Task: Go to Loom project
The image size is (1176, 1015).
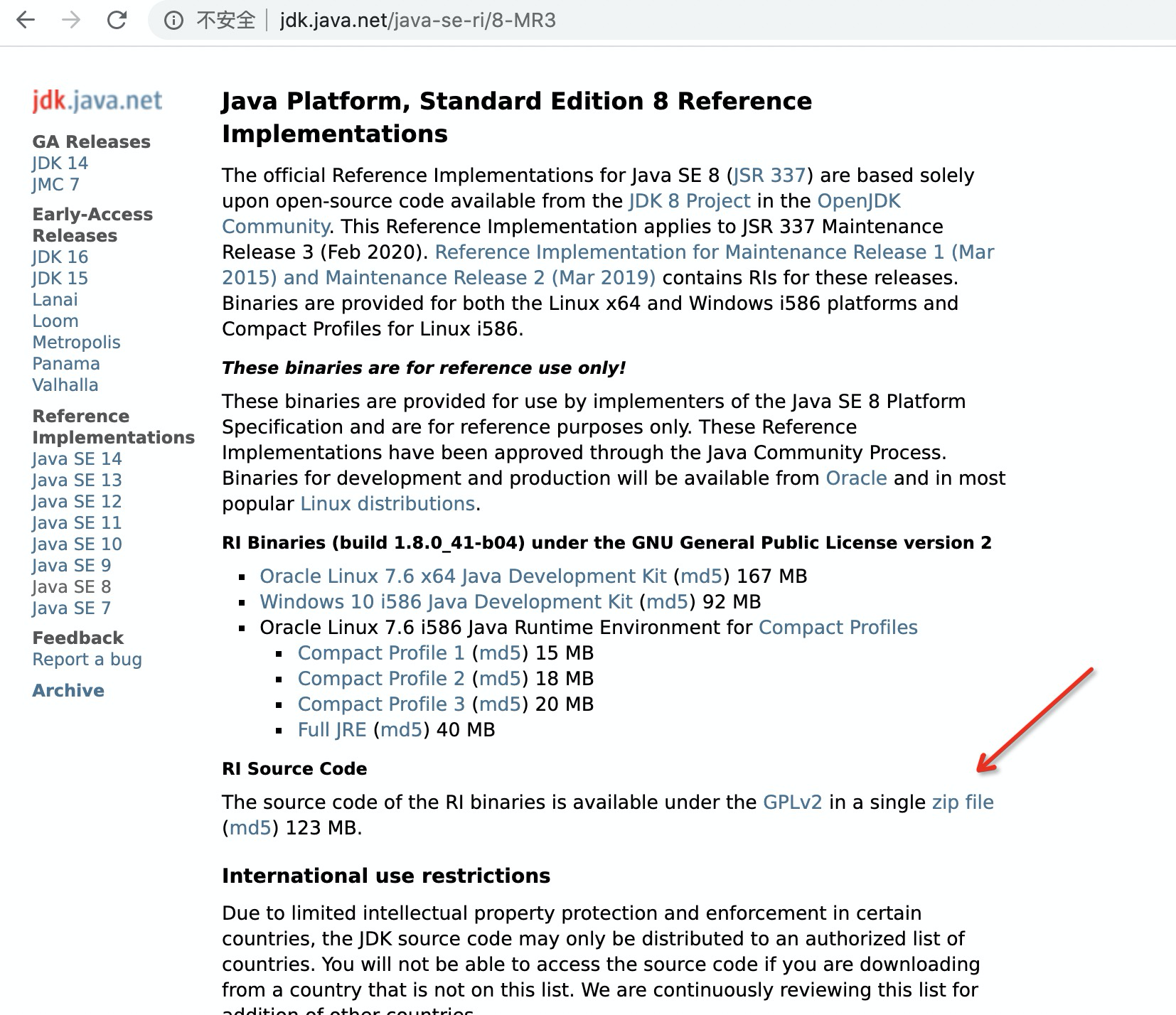Action: click(55, 321)
